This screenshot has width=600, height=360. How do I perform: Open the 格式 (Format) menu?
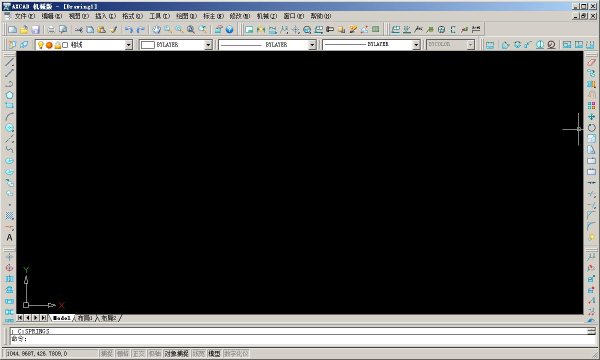click(x=132, y=16)
